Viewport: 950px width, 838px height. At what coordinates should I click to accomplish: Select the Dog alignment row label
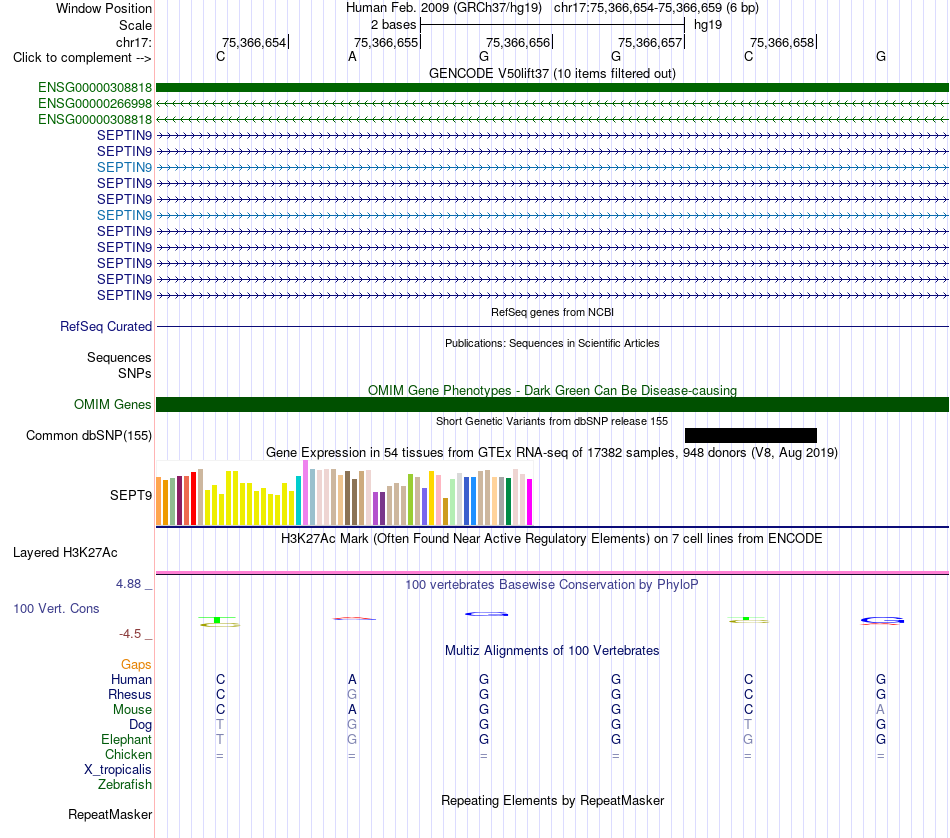point(140,725)
